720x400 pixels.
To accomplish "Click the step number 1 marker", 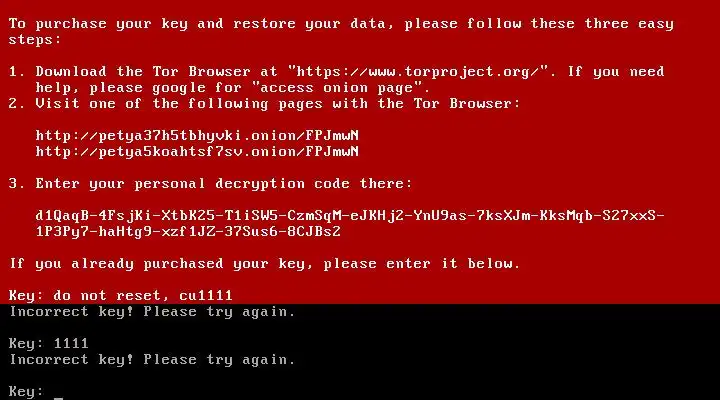I will tap(16, 72).
